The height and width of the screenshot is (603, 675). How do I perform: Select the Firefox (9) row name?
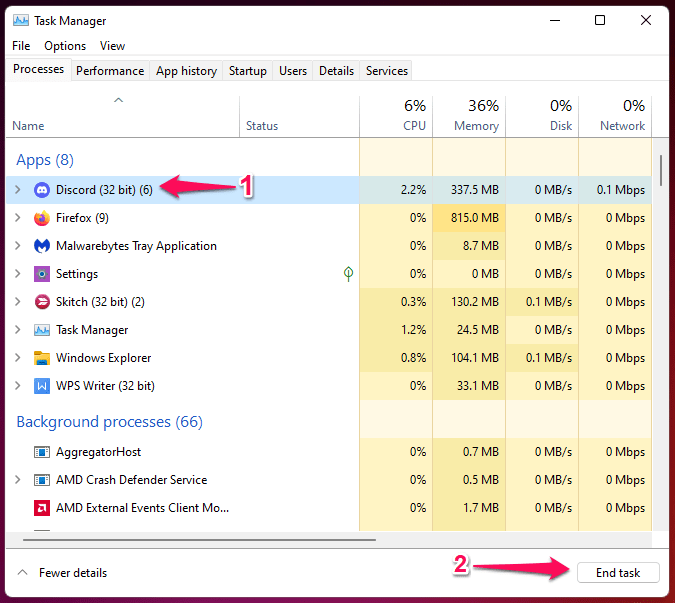[82, 218]
